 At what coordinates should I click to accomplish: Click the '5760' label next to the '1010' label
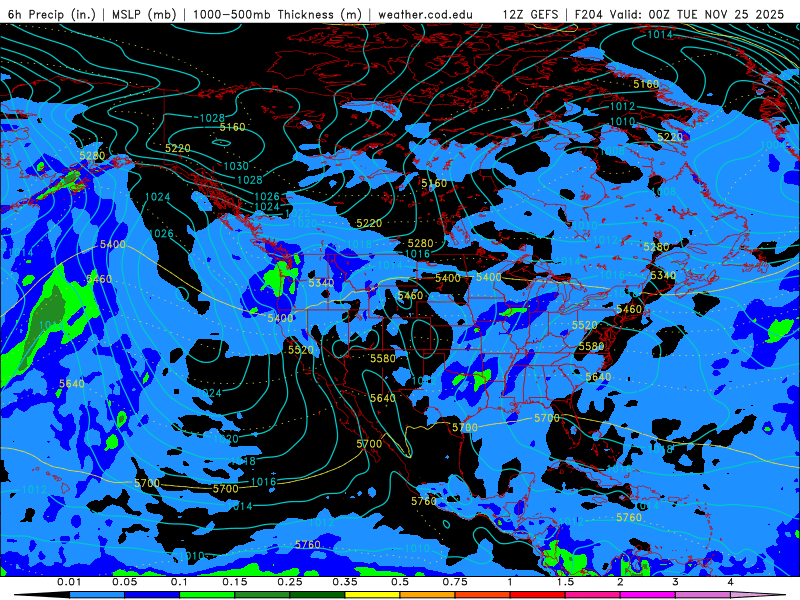coord(308,545)
